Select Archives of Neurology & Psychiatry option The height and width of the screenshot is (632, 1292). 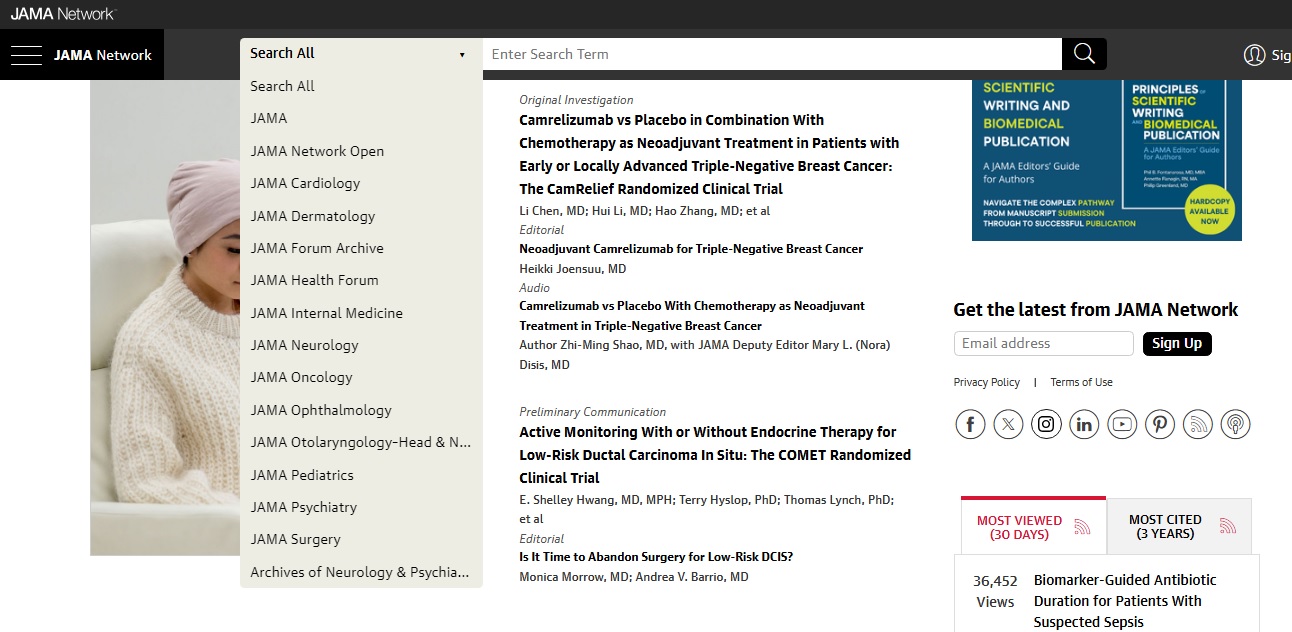361,572
